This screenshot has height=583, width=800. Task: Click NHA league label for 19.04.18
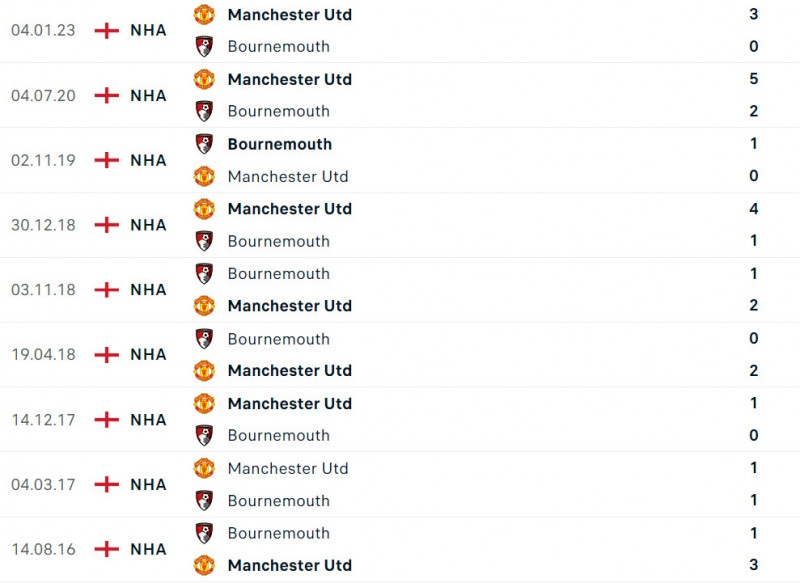(x=148, y=355)
